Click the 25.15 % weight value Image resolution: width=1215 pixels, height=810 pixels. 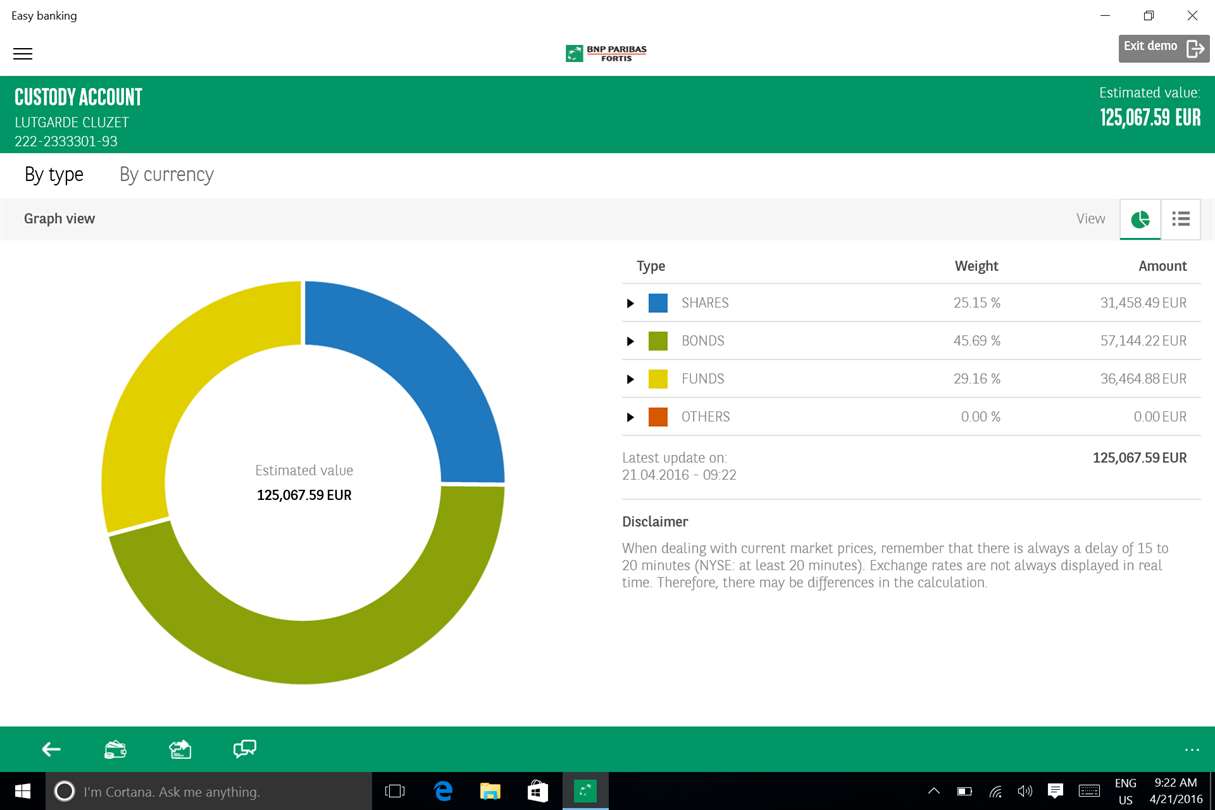point(977,303)
